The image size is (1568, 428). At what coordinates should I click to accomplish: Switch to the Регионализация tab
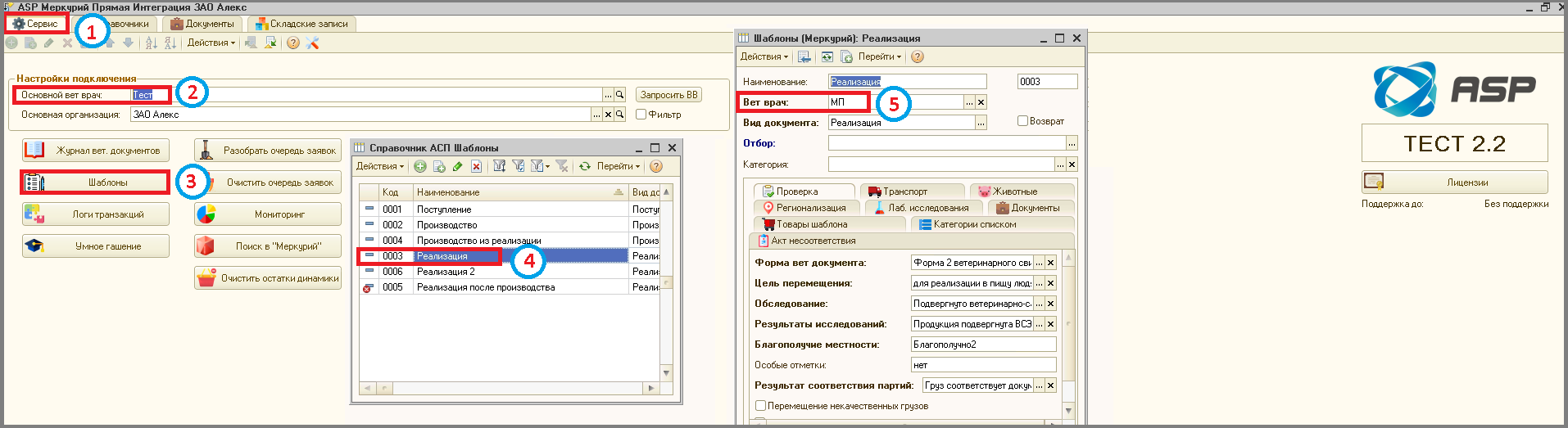[x=805, y=208]
